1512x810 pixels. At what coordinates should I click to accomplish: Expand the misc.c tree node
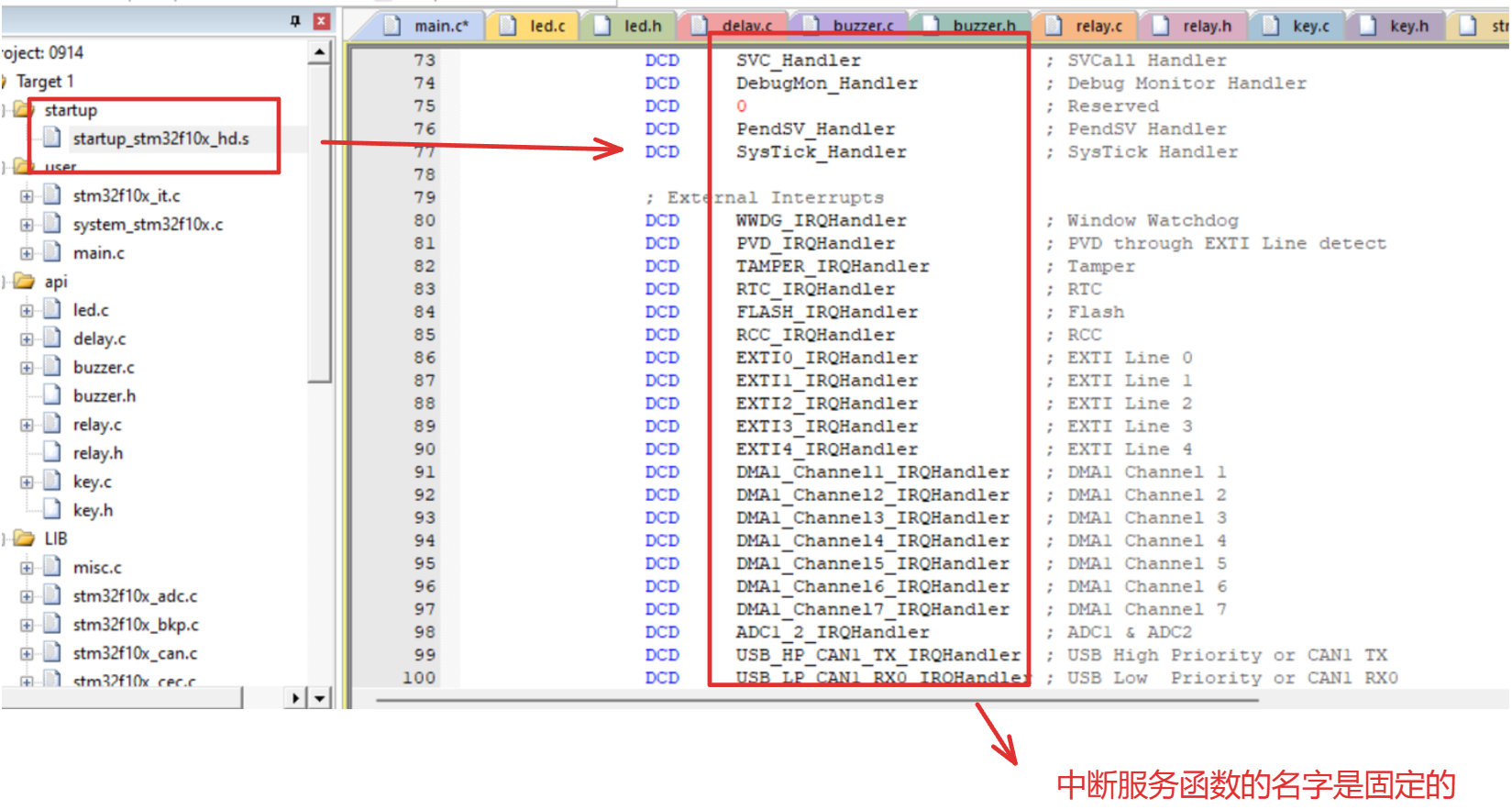click(x=27, y=568)
